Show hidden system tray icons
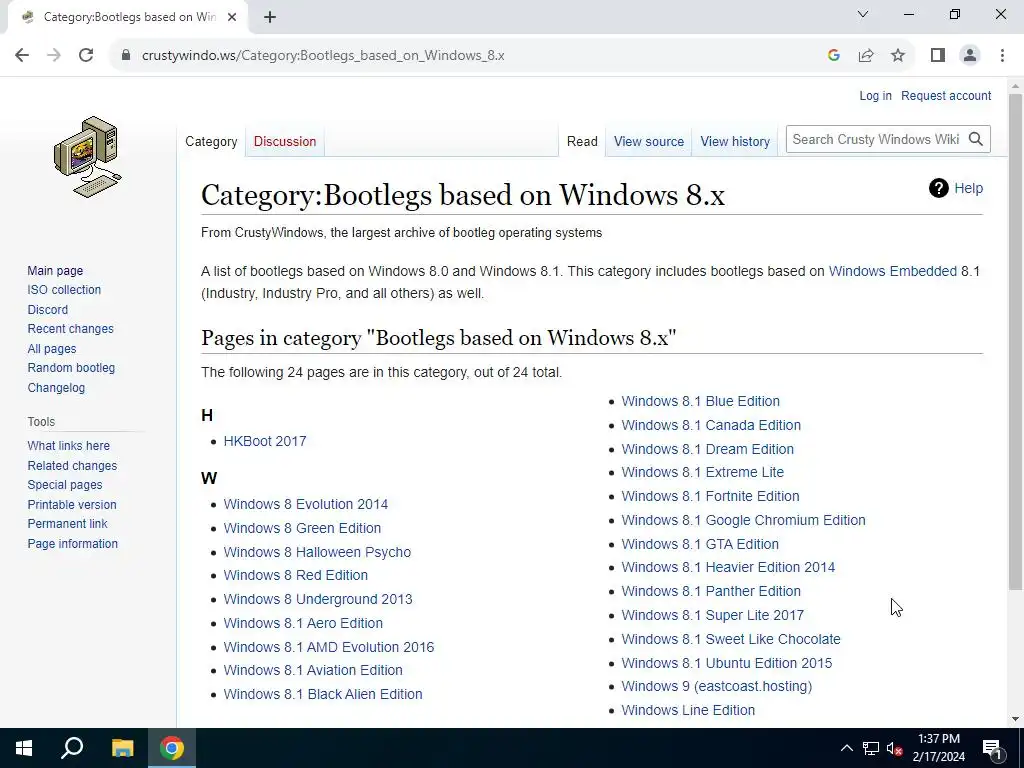Viewport: 1024px width, 768px height. (846, 748)
